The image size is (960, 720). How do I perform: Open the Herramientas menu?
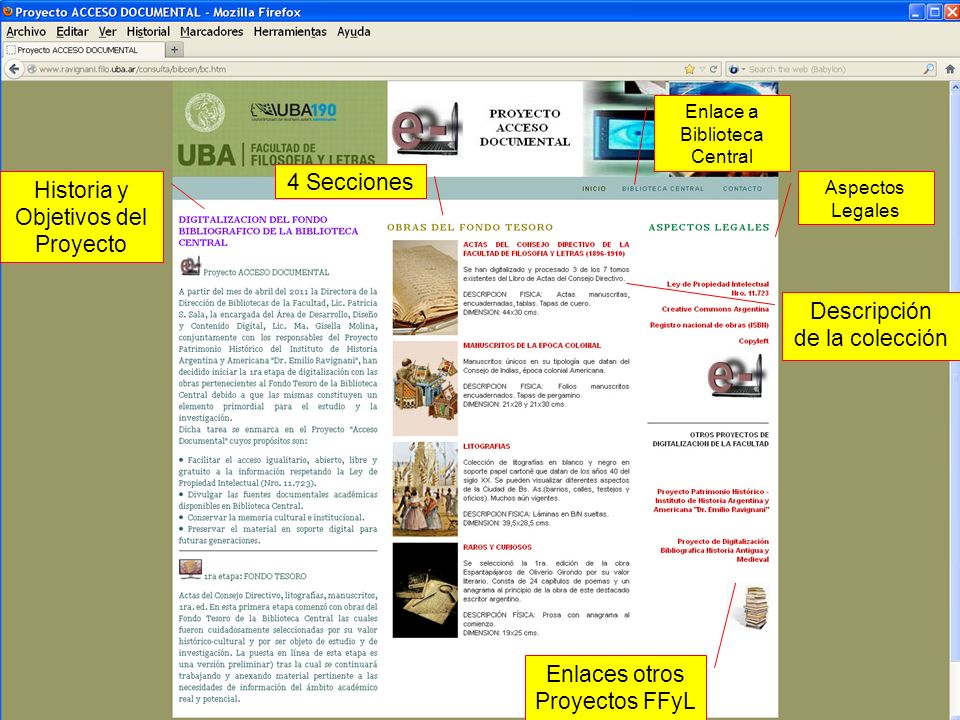pyautogui.click(x=290, y=31)
